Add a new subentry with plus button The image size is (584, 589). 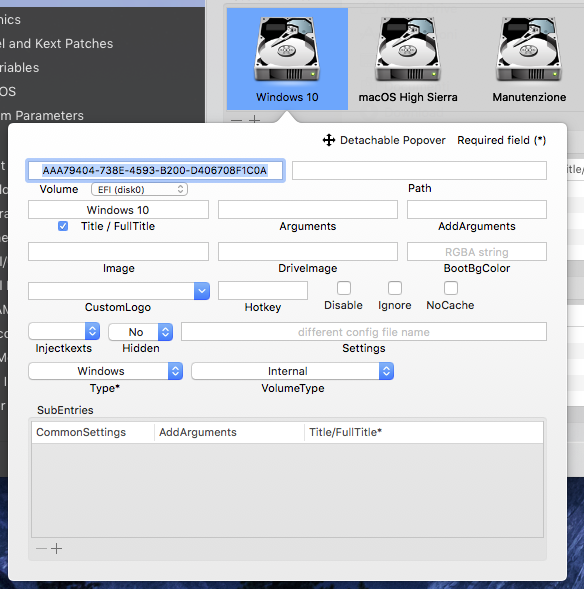click(57, 548)
